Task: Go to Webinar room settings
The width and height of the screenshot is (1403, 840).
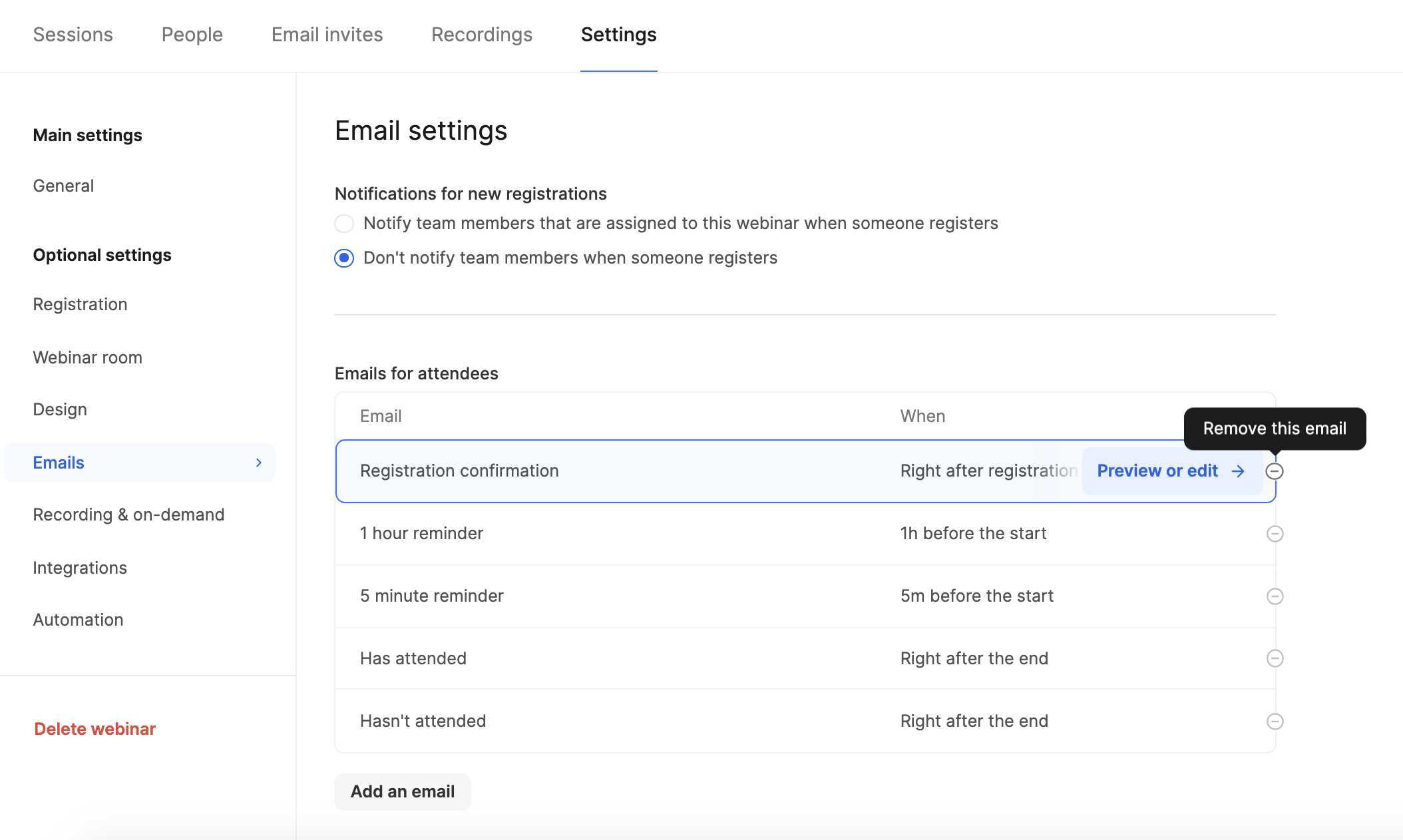Action: (87, 357)
